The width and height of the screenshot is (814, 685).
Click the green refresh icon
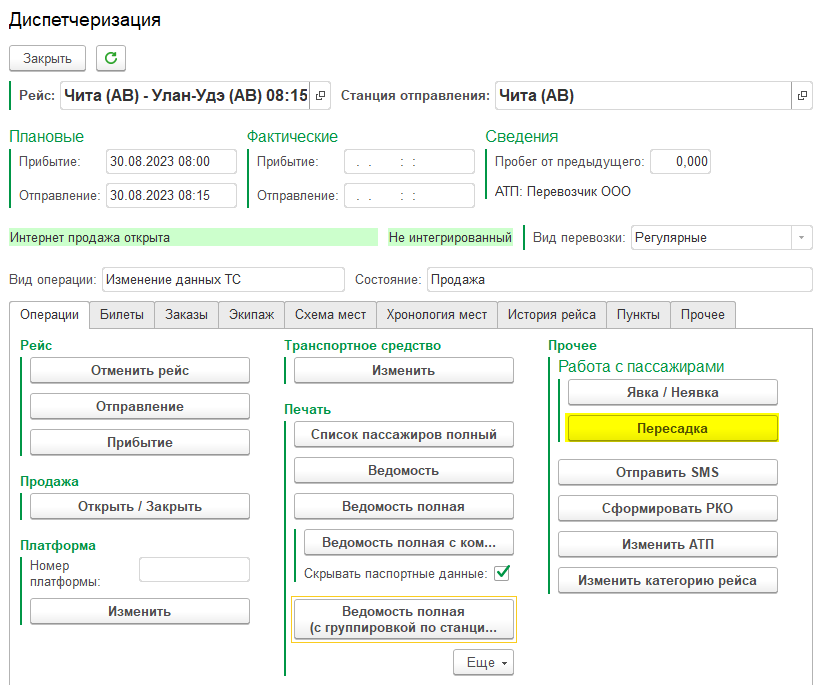coord(110,59)
